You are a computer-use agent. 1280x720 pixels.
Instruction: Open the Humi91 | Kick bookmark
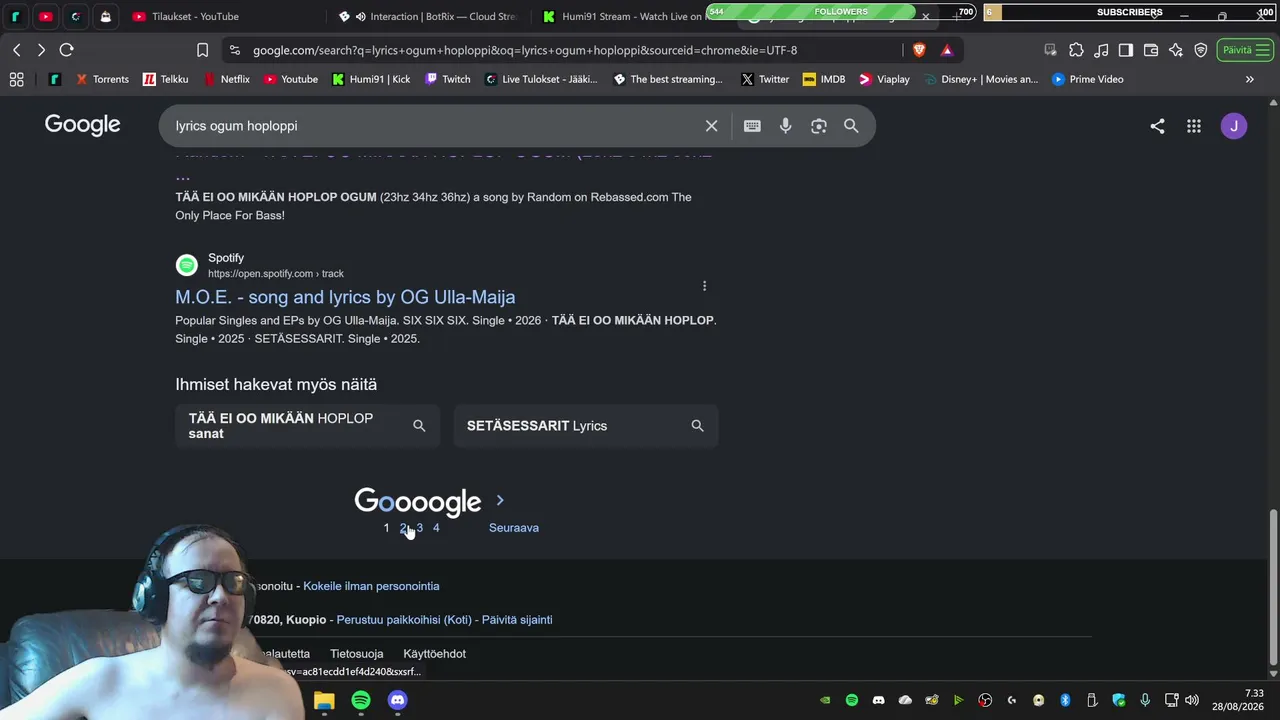click(x=371, y=79)
